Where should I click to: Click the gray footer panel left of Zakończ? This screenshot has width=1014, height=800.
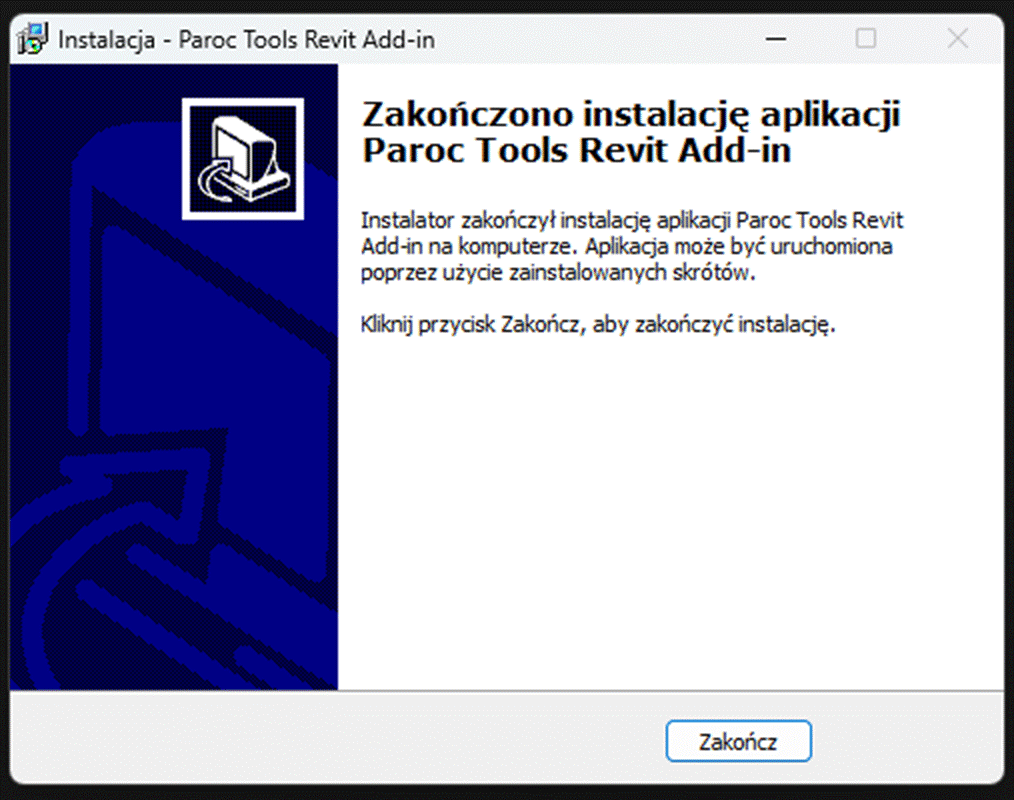coord(330,740)
